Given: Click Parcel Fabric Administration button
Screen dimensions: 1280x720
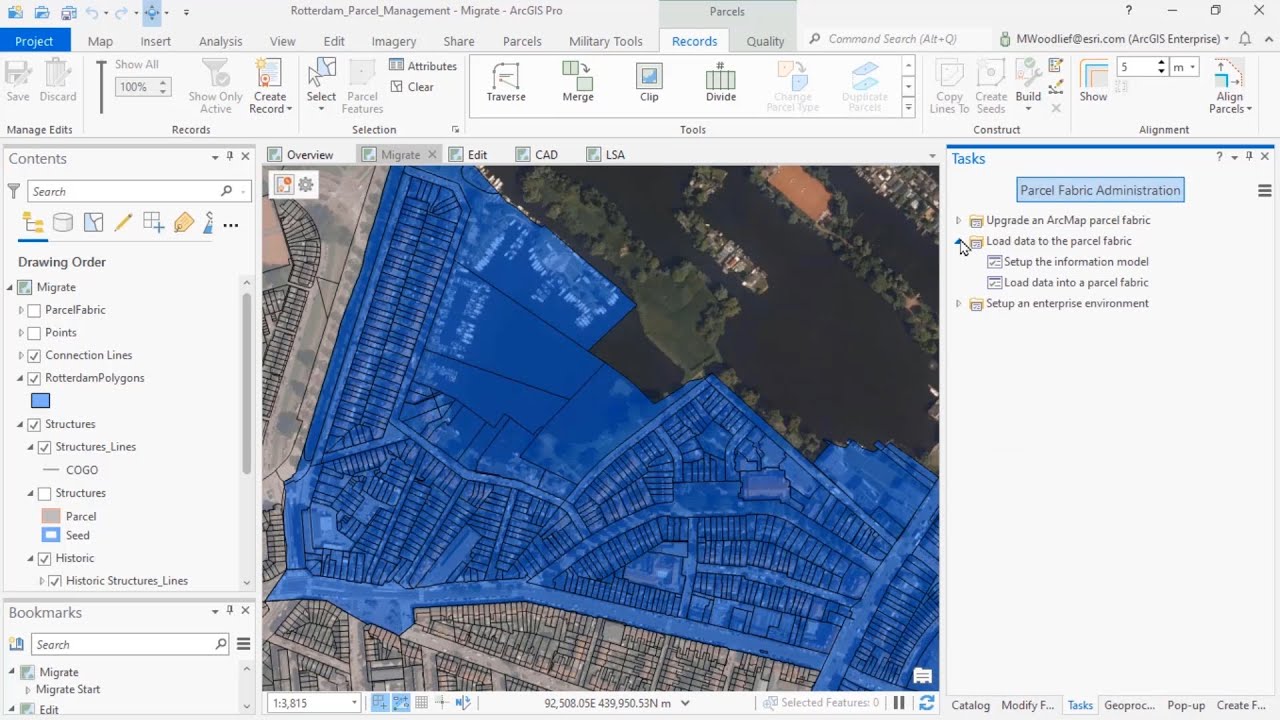Looking at the screenshot, I should (1100, 190).
